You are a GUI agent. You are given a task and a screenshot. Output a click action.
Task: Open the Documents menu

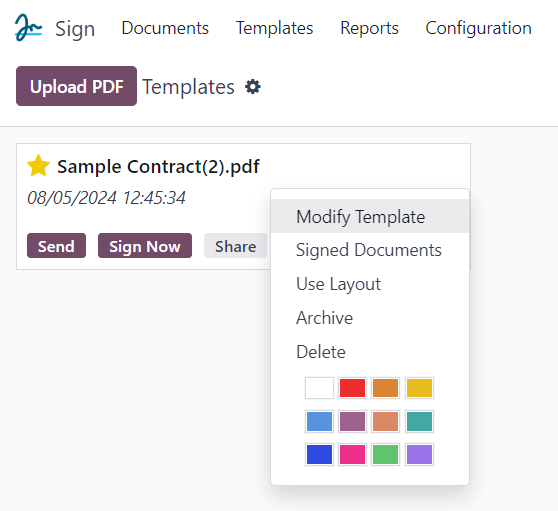[x=165, y=28]
